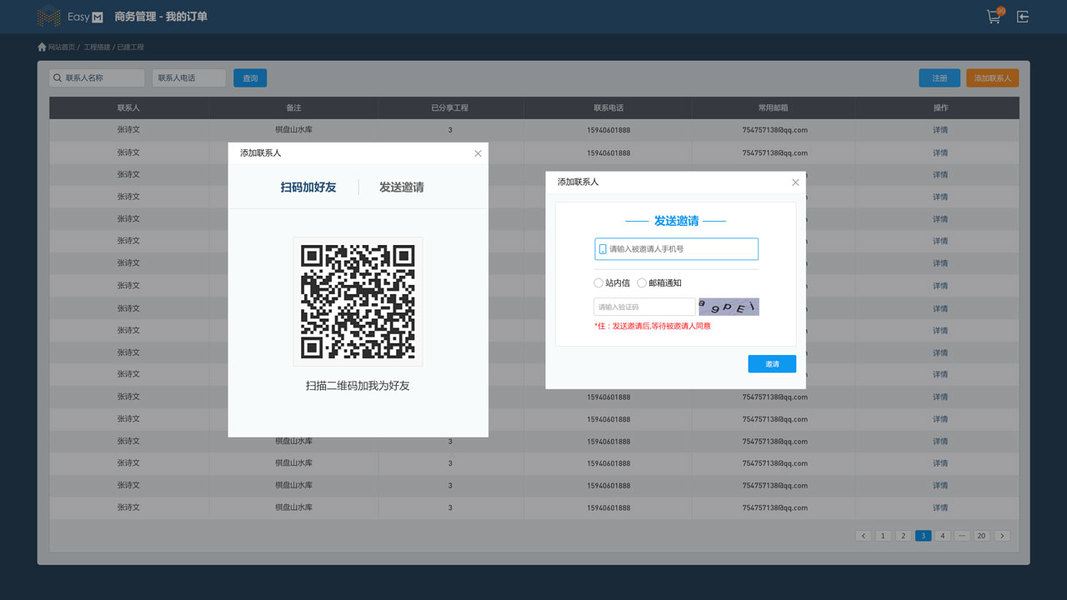Click the 商务管理 - 我的订单 title

click(161, 16)
